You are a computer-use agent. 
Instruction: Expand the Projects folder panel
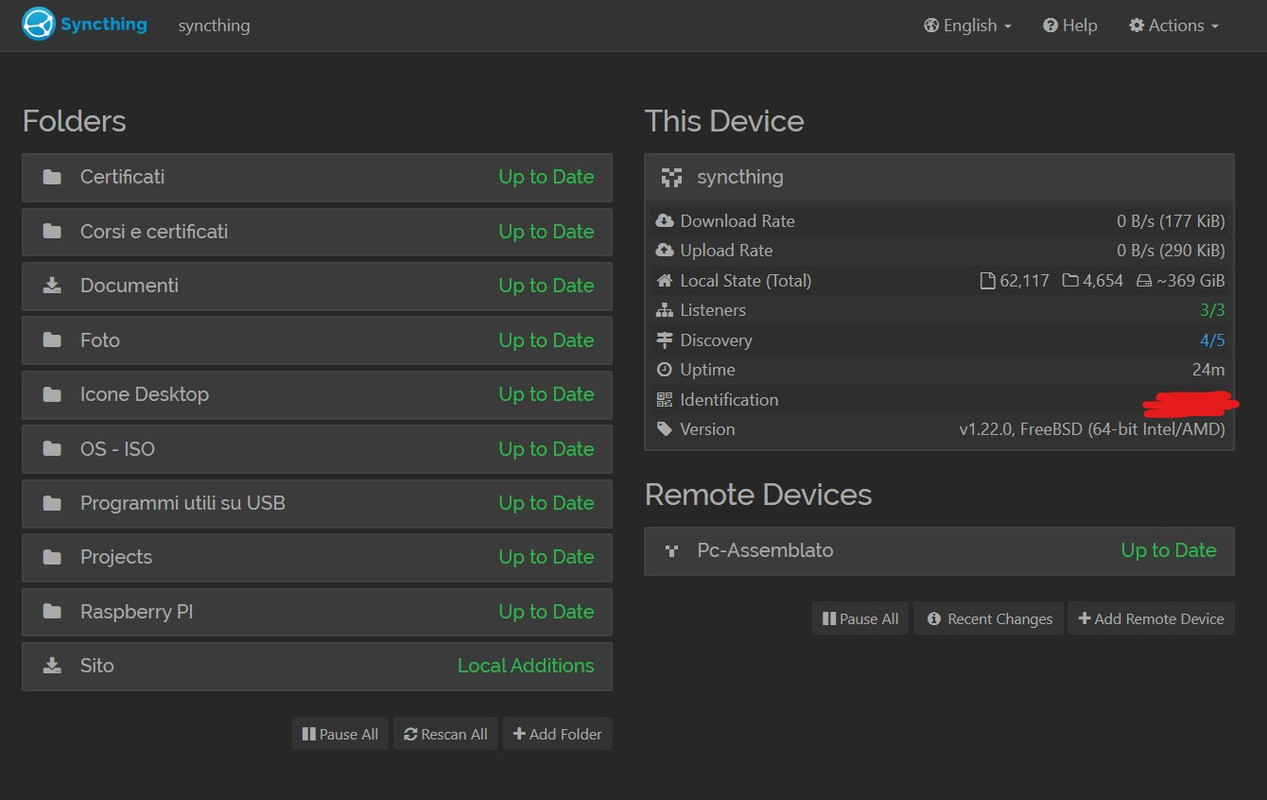click(x=317, y=558)
